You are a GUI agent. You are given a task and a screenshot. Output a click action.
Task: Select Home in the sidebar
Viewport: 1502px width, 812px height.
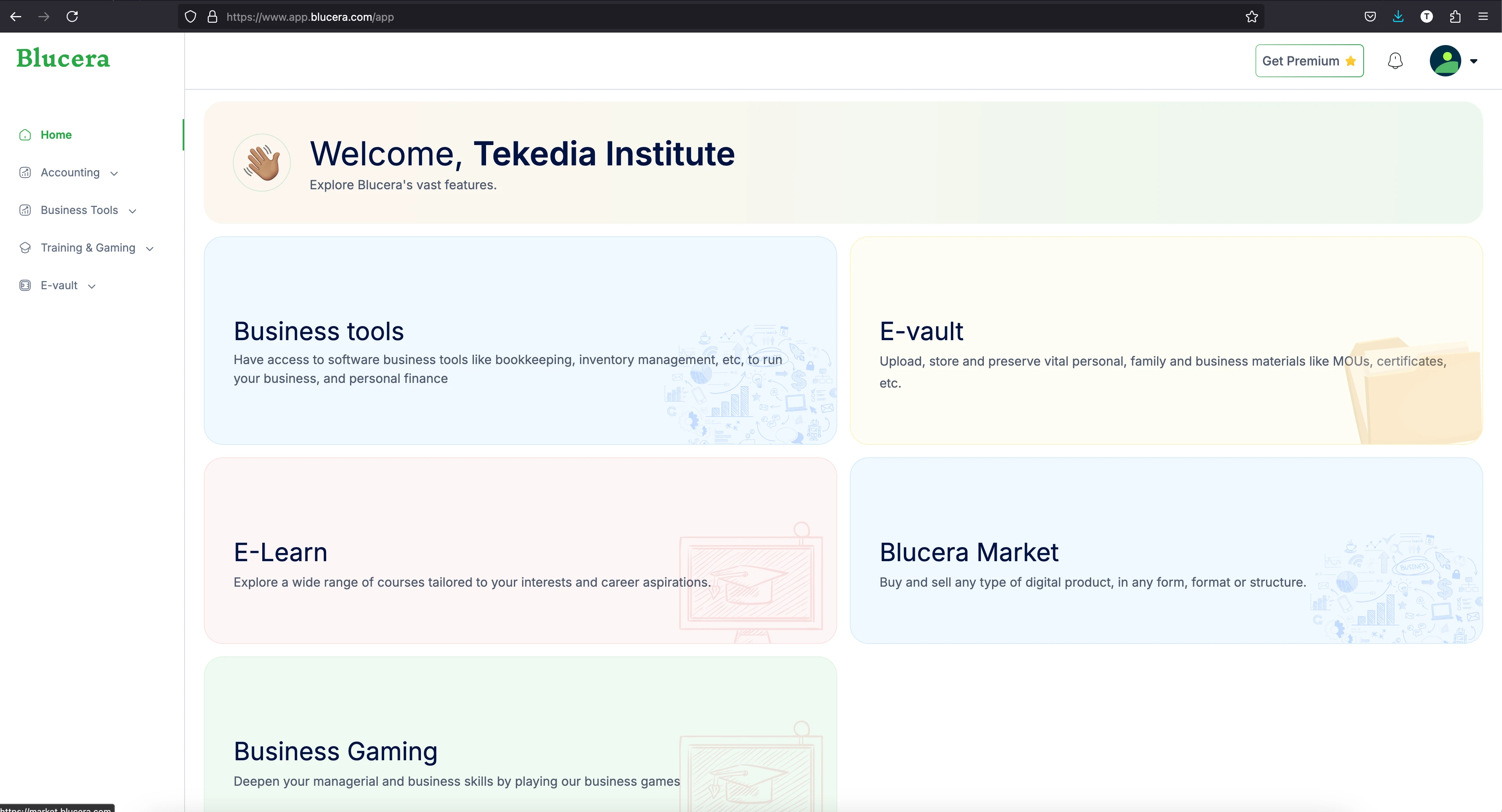point(56,135)
